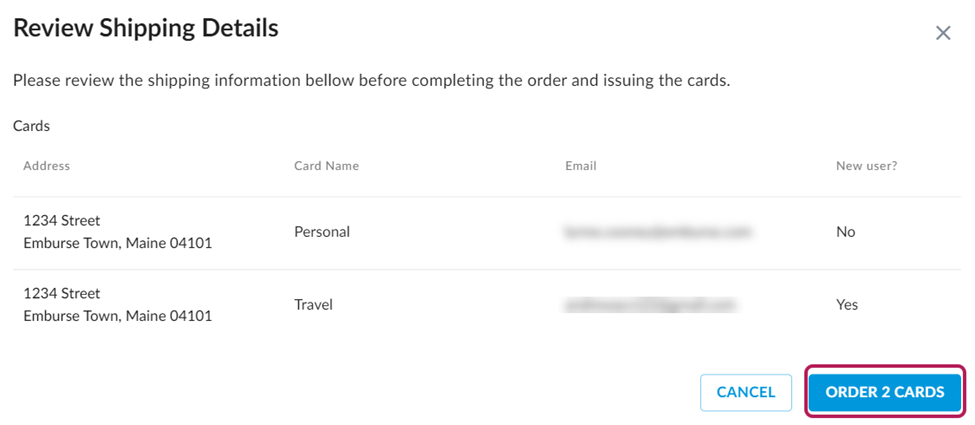
Task: Click 1234 Street in the Personal row
Action: (62, 221)
